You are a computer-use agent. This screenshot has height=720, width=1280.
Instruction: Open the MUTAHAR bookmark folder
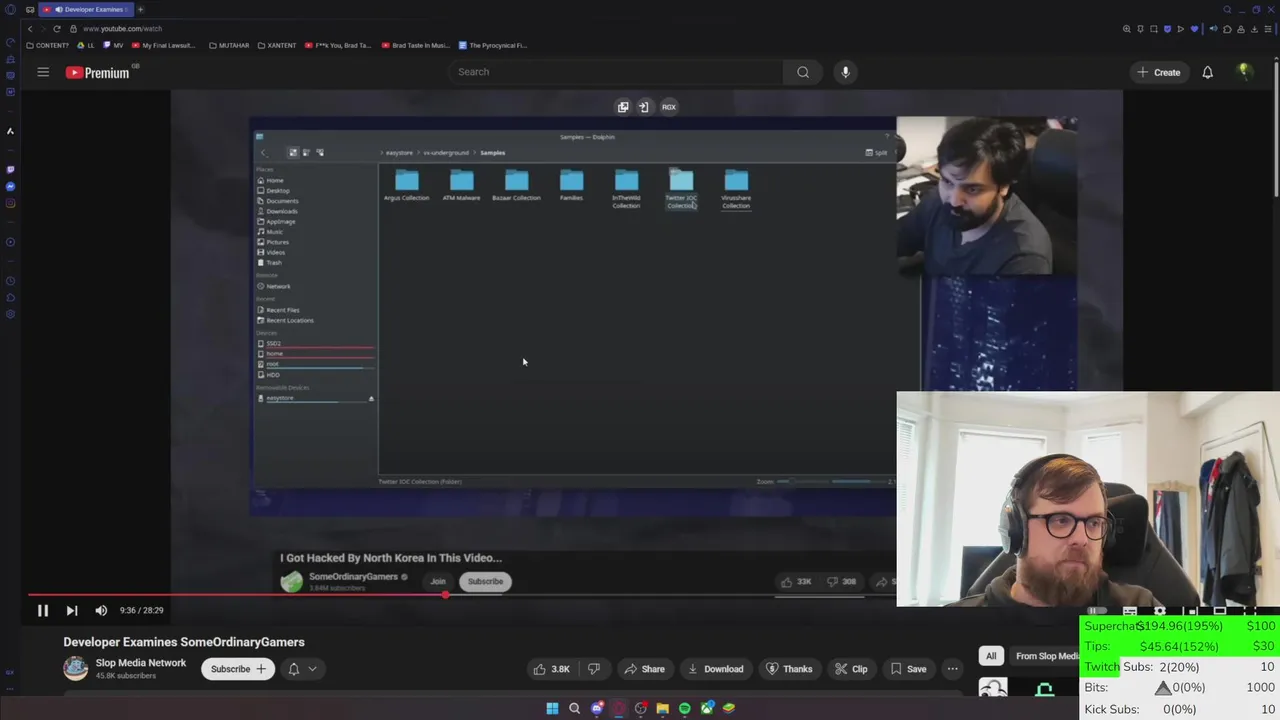click(229, 45)
